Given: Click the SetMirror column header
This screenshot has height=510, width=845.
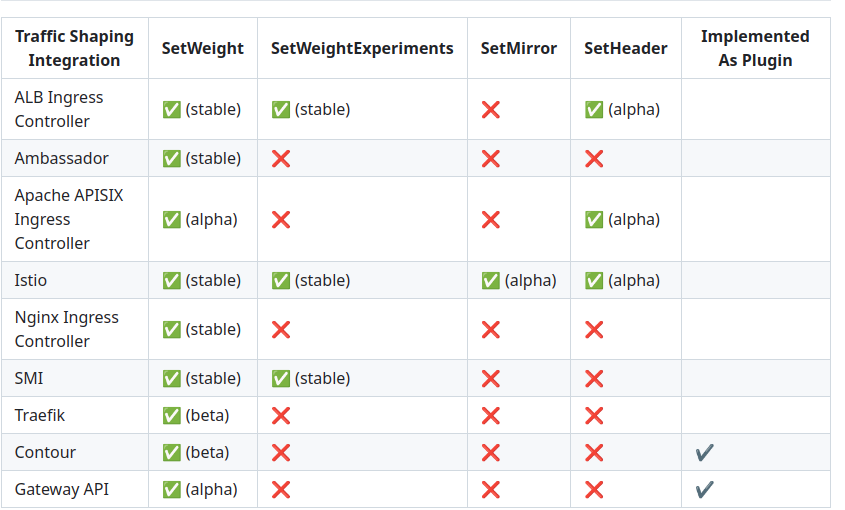Looking at the screenshot, I should tap(518, 49).
